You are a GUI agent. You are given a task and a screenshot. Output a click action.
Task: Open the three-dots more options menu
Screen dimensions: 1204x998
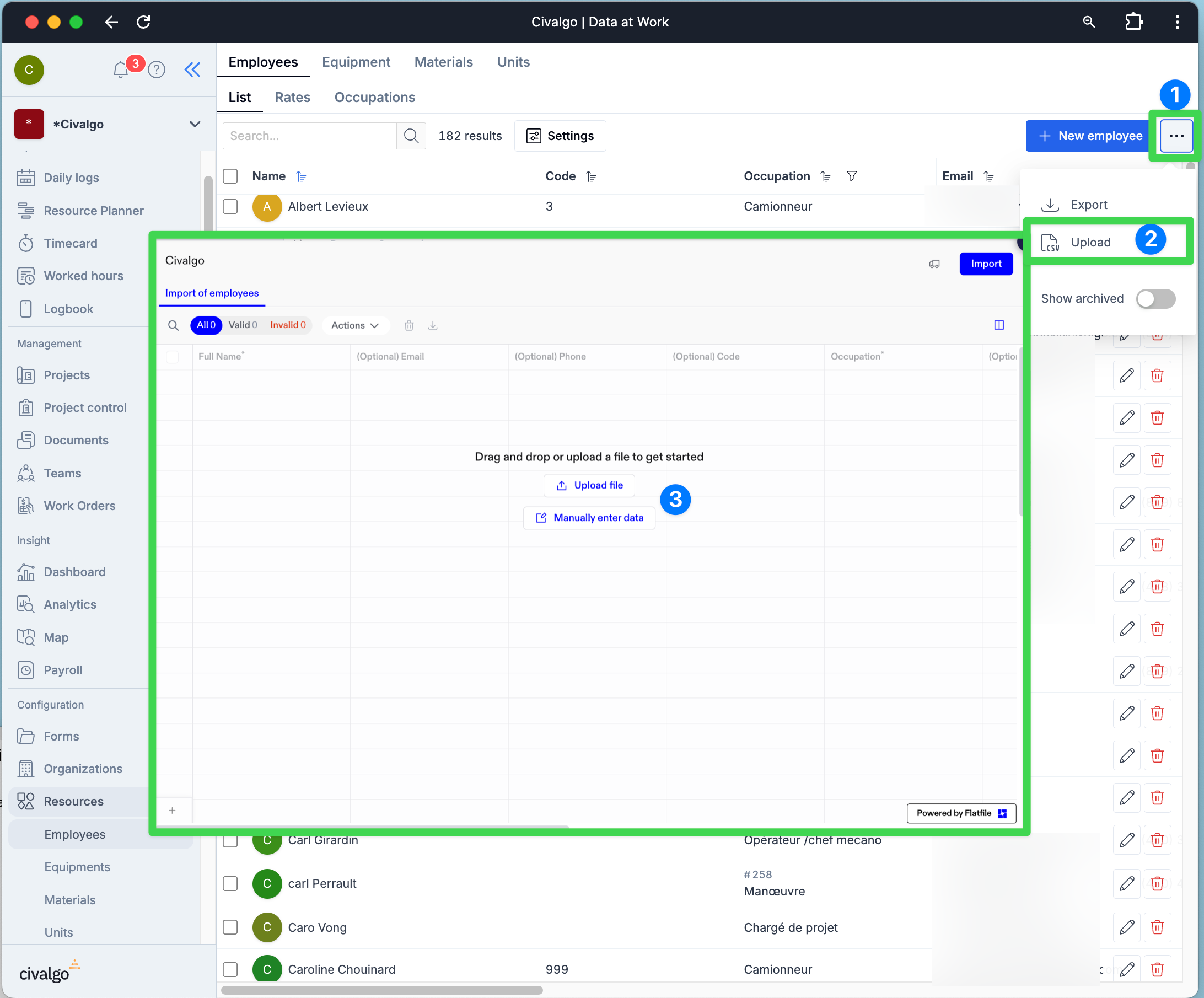1176,136
